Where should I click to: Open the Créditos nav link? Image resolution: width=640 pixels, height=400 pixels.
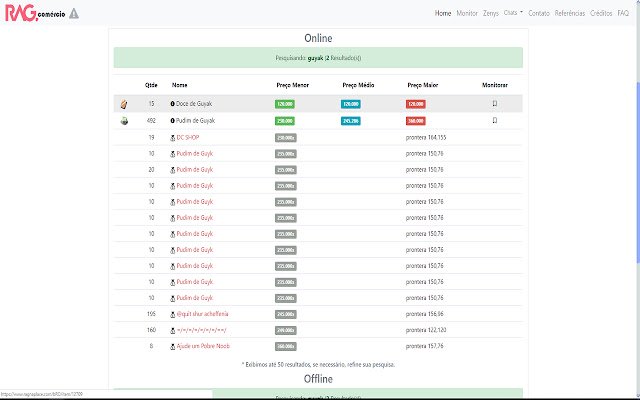pos(601,13)
